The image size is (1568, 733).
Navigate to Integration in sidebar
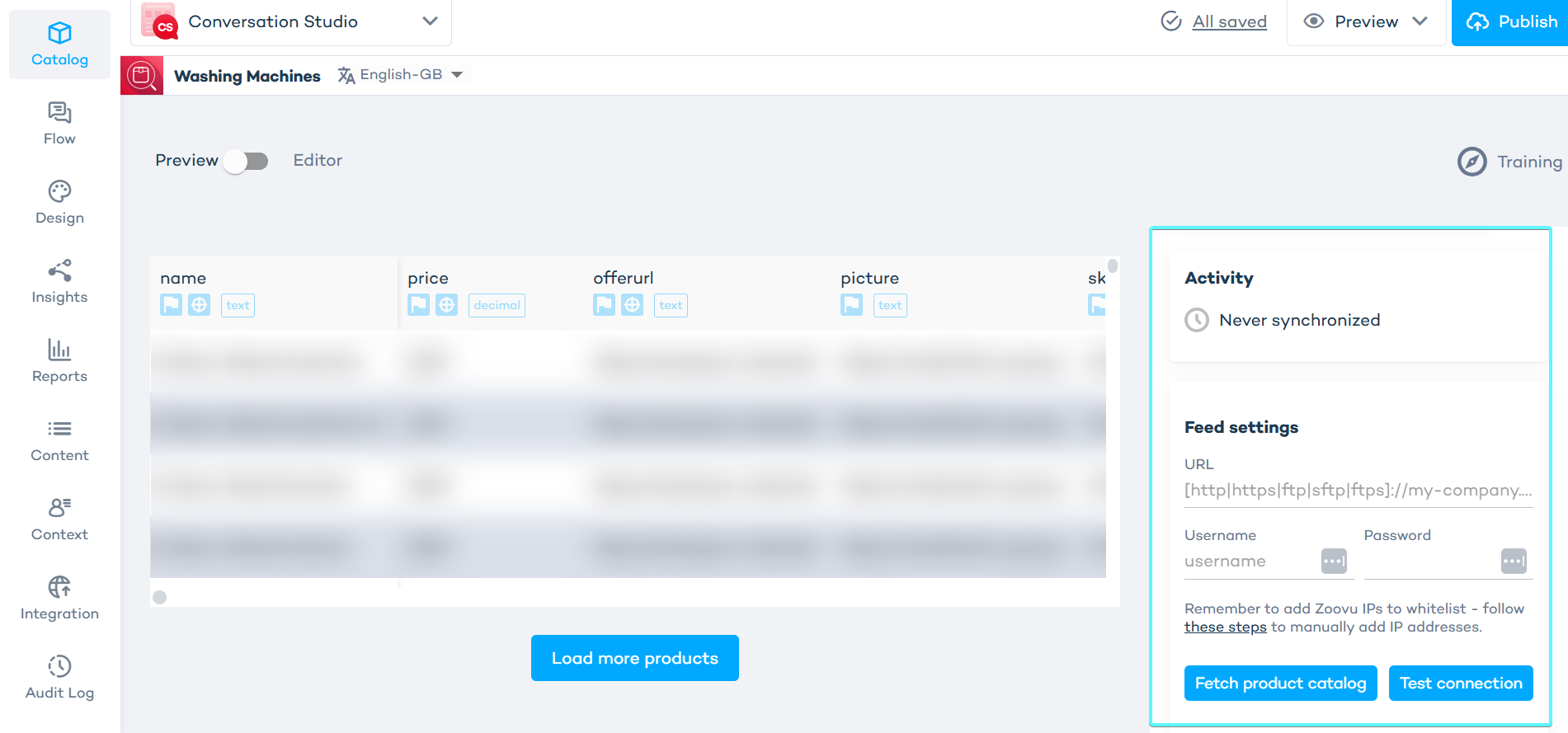59,599
